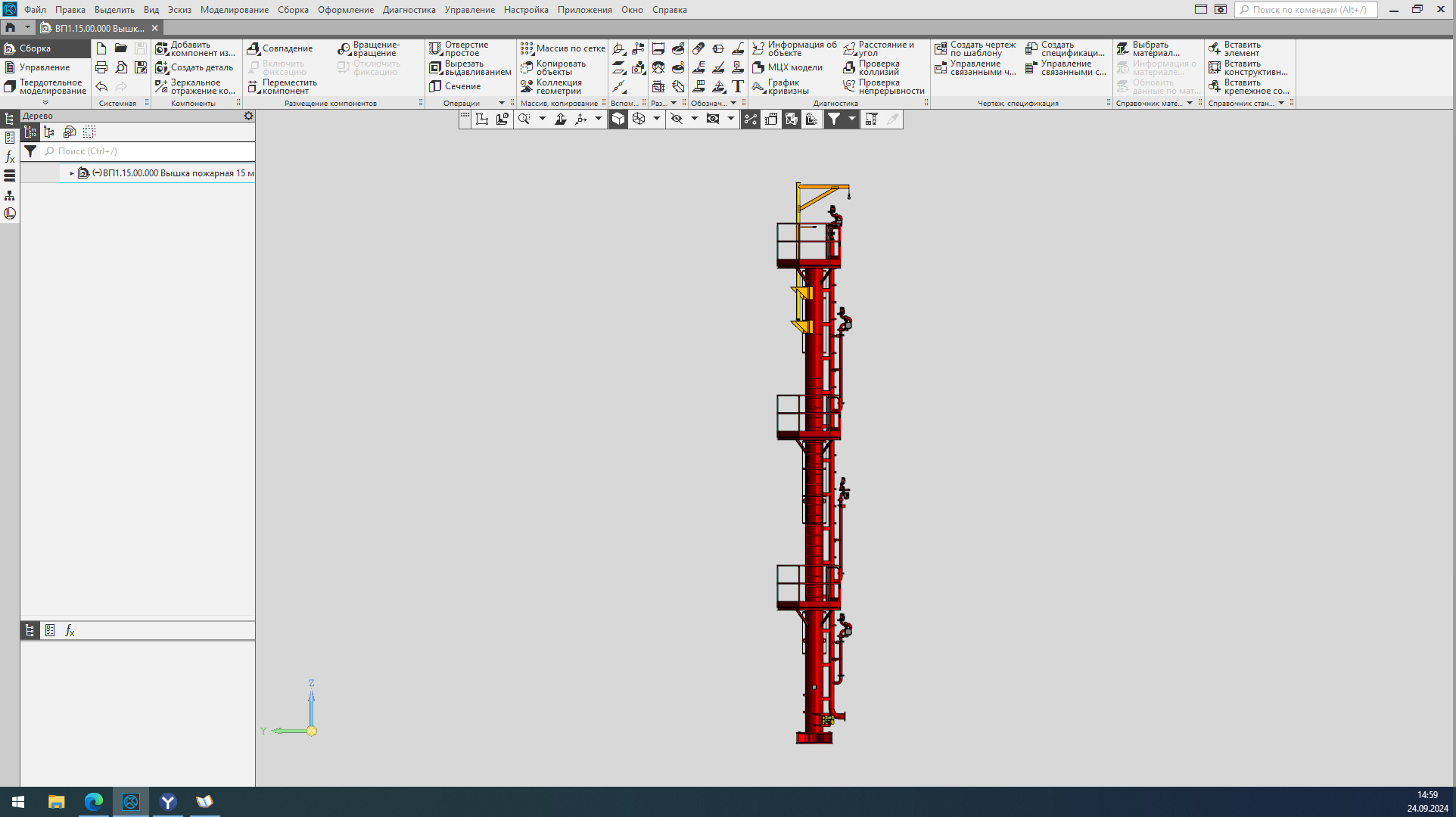
Task: Open variables fx panel in left sidebar
Action: click(x=10, y=157)
